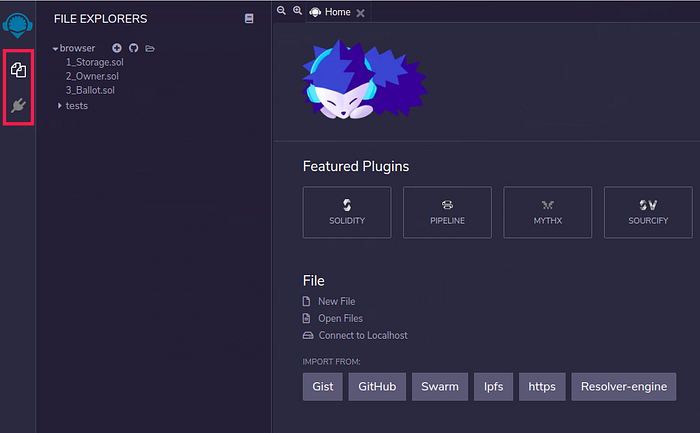Activate the Sourcify featured plugin

tap(648, 212)
